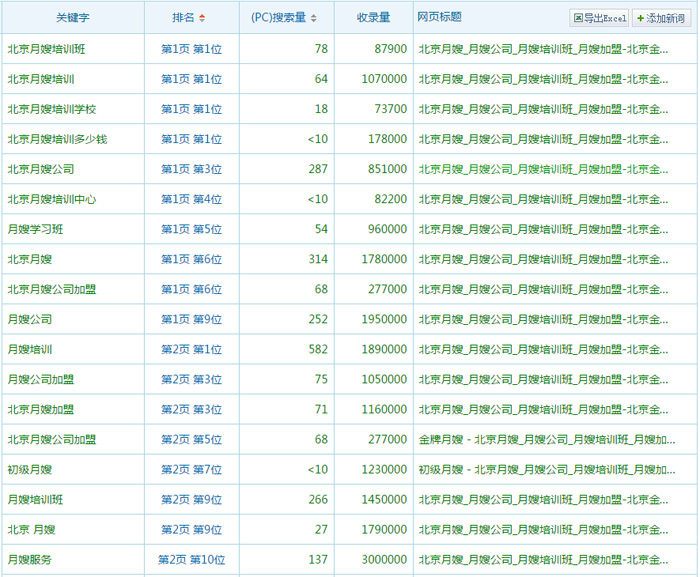Click the 收录量 value 3000000
This screenshot has width=700, height=577.
[x=385, y=559]
